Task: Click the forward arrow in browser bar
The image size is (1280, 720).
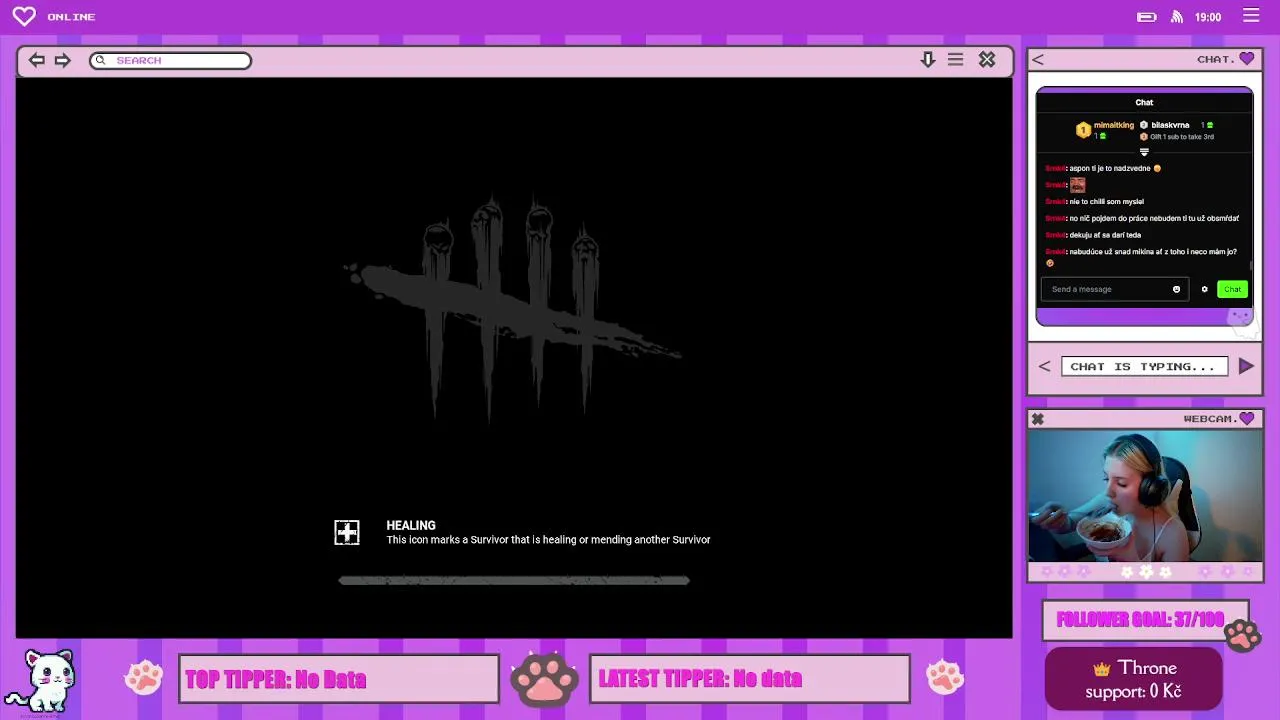Action: point(62,60)
